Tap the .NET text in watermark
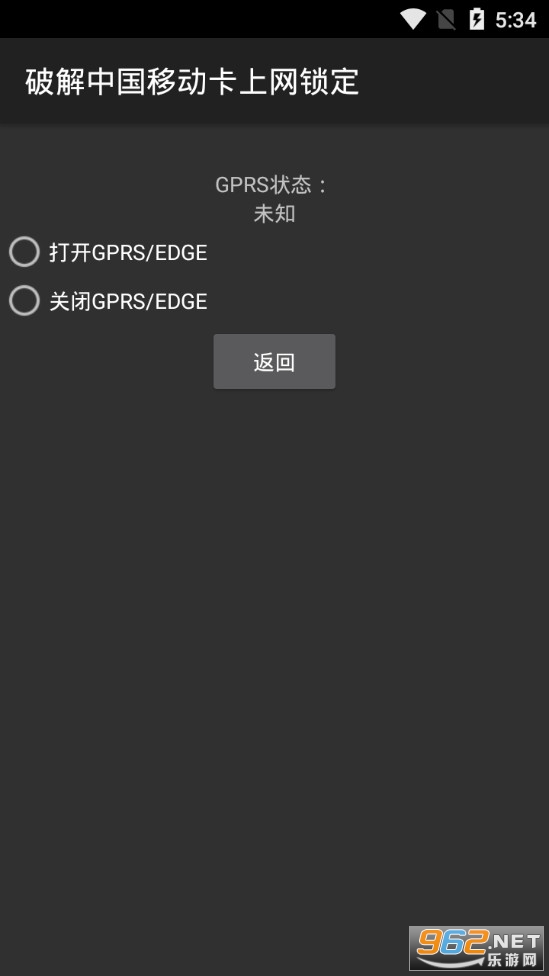This screenshot has height=976, width=549. [514, 940]
